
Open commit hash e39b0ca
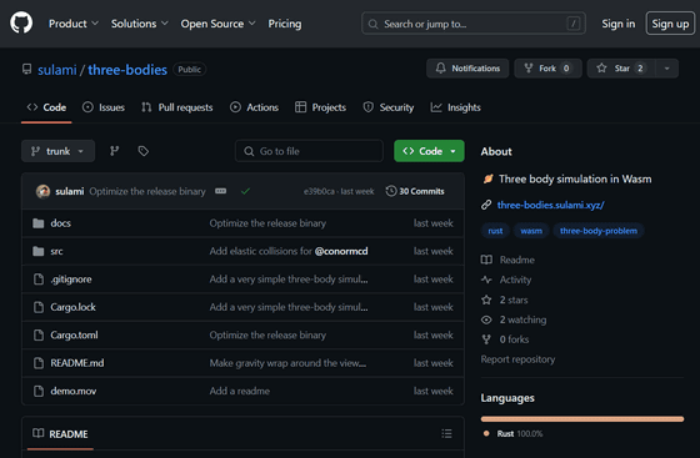[x=319, y=192]
